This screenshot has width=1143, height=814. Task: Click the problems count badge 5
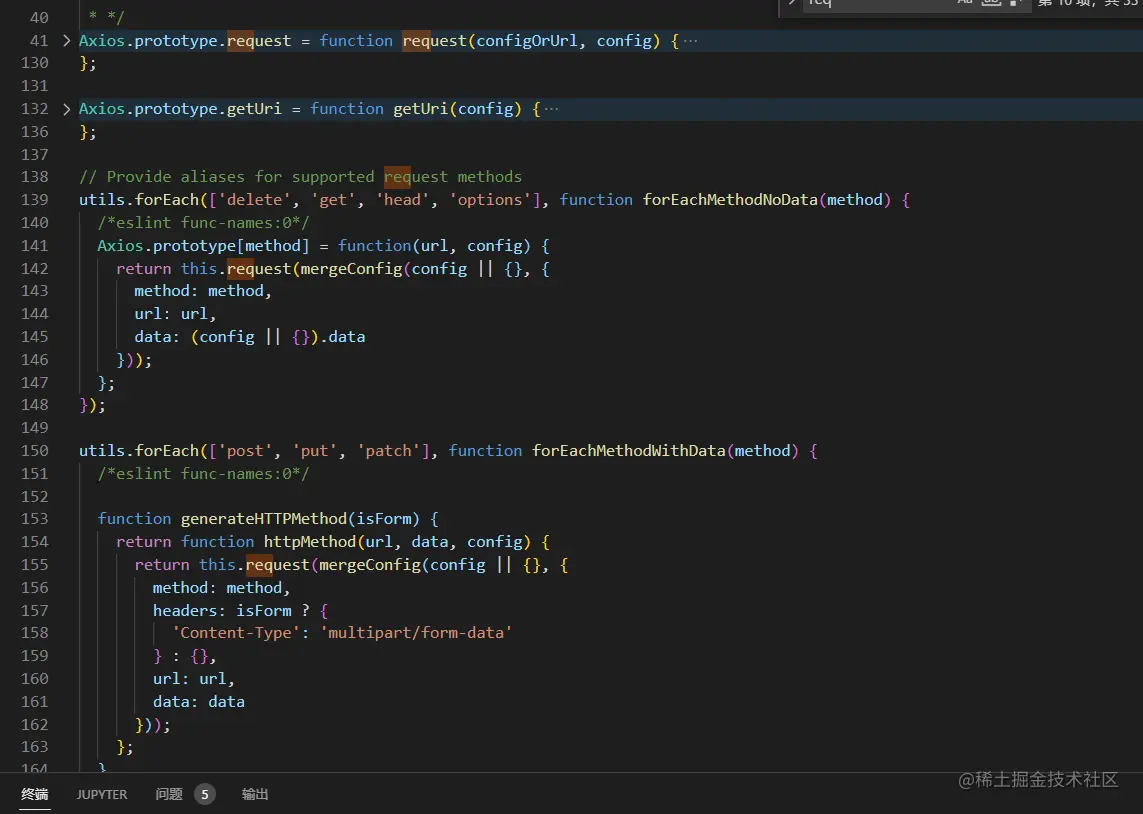(x=205, y=794)
